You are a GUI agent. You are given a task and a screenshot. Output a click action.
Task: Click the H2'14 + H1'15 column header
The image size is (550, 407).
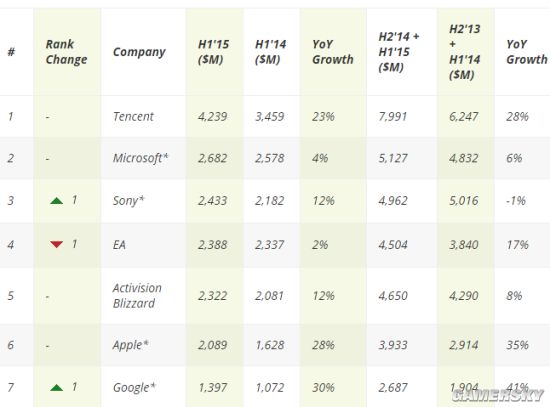pyautogui.click(x=399, y=52)
